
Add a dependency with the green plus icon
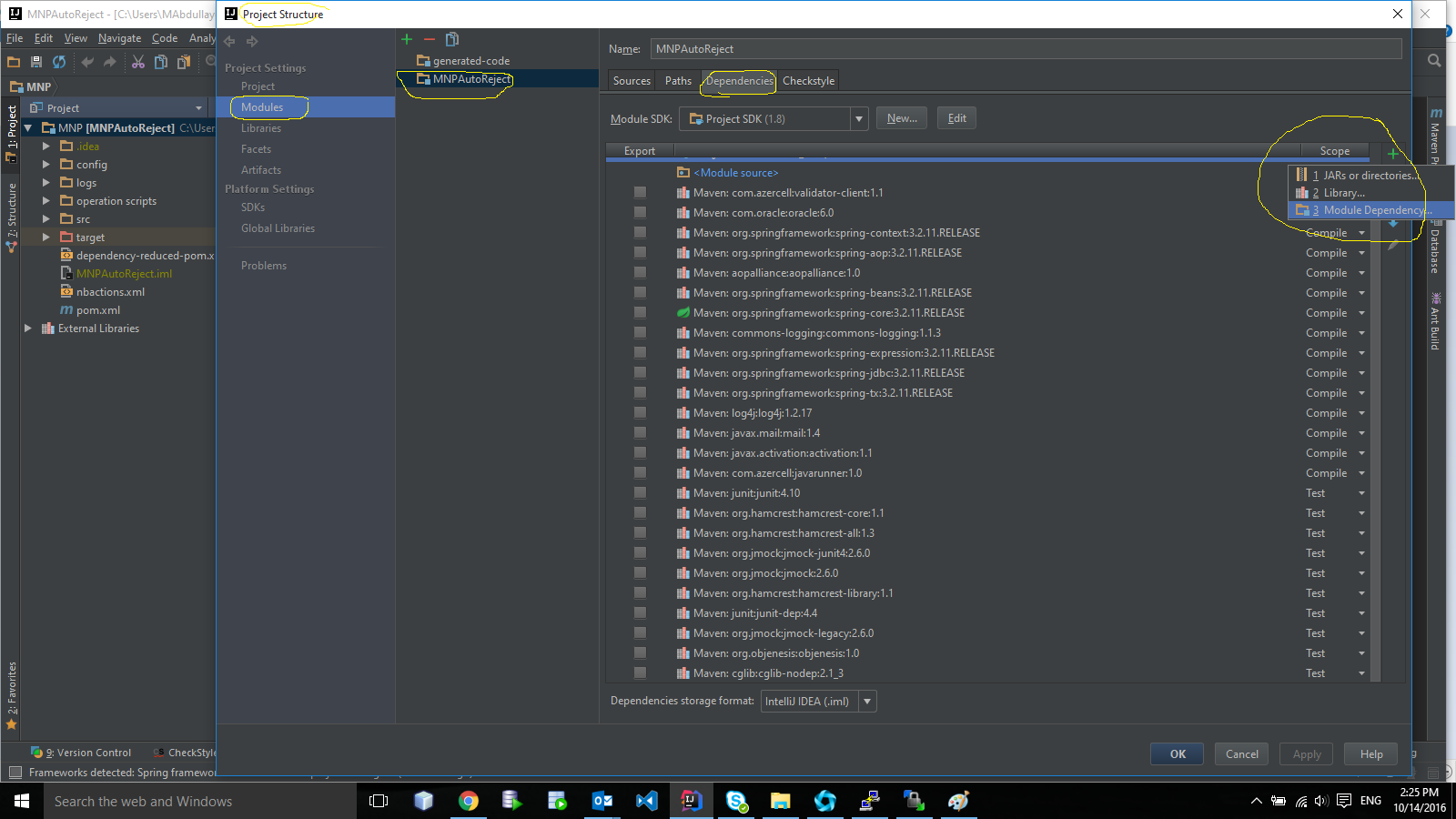coord(1393,153)
